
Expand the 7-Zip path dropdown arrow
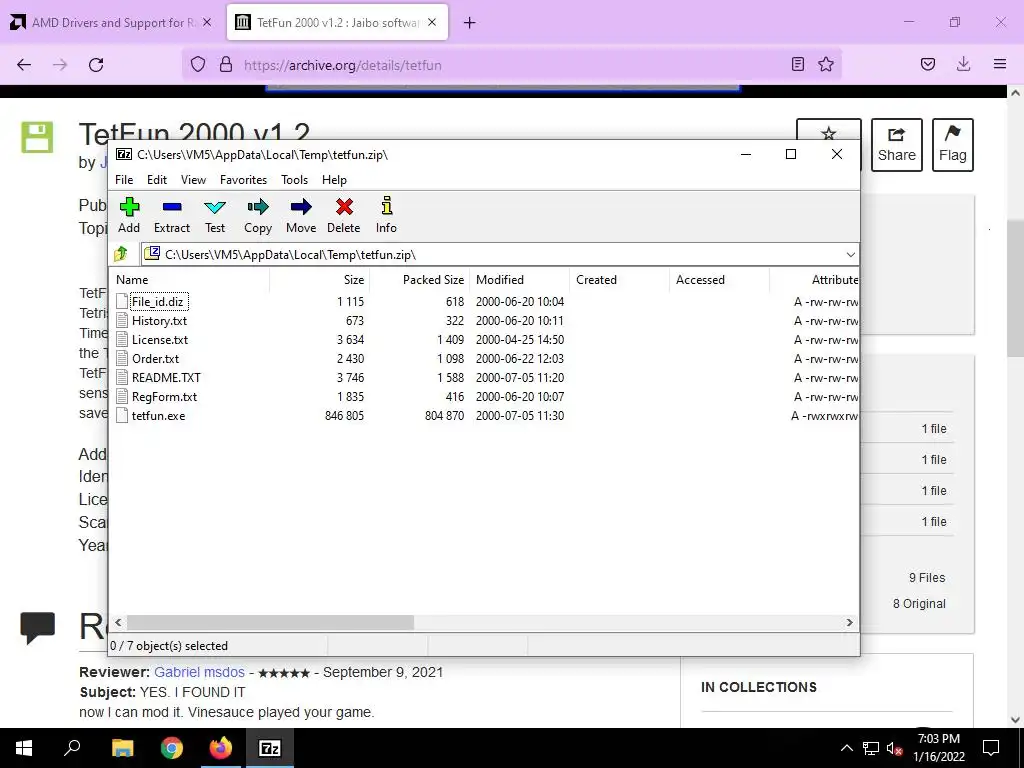click(x=850, y=255)
